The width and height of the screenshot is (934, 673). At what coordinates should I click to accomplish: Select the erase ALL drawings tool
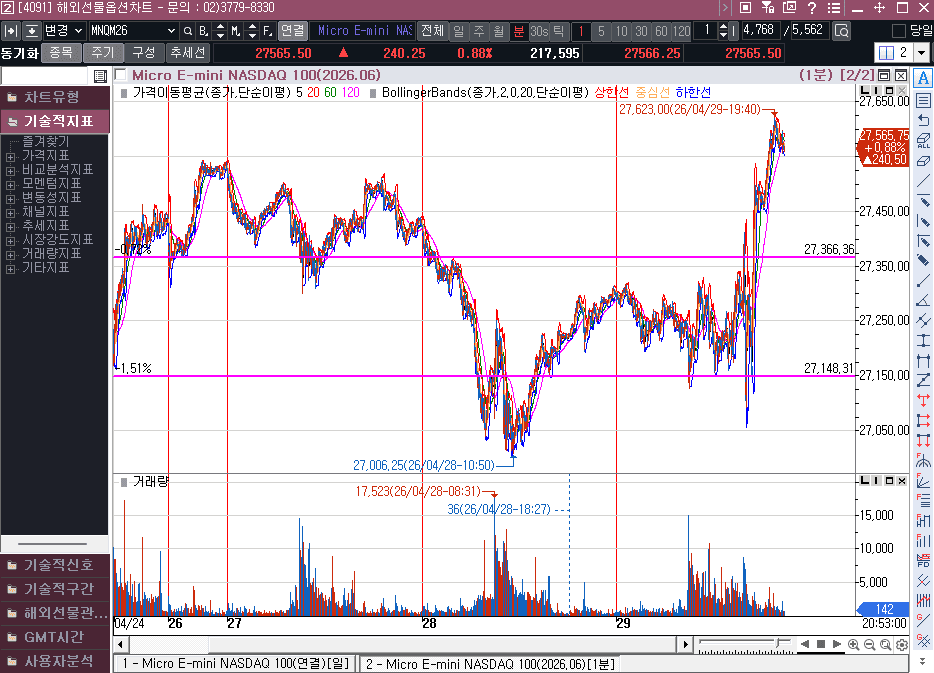923,141
